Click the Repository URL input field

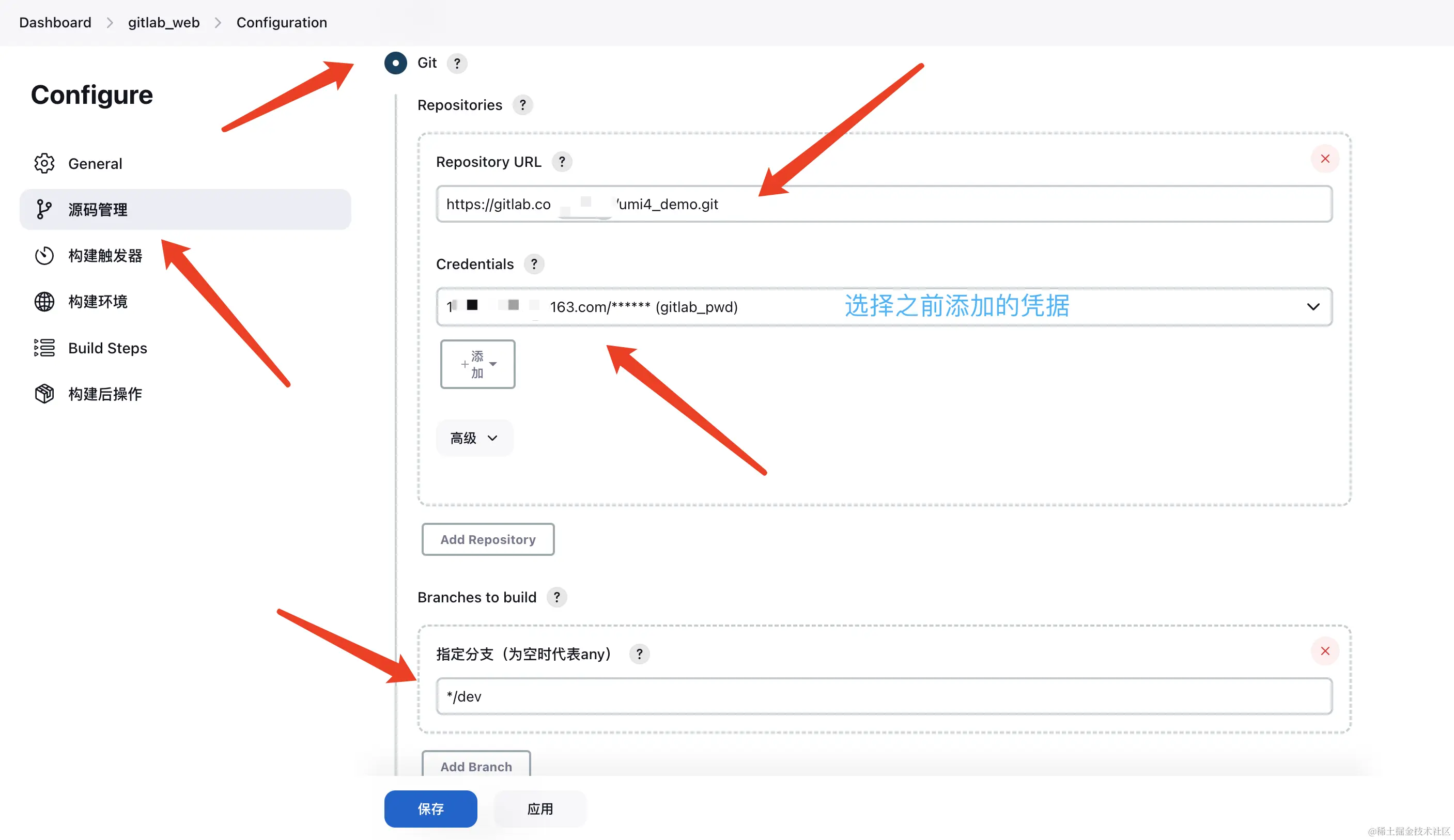click(883, 204)
